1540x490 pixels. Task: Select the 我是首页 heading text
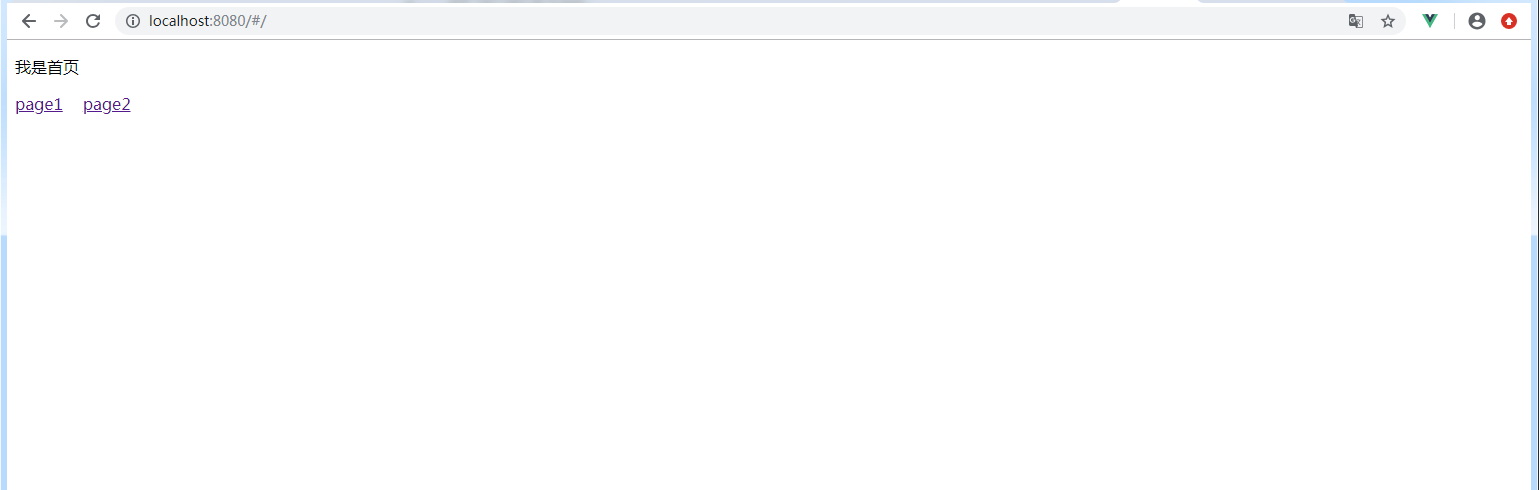[x=47, y=68]
